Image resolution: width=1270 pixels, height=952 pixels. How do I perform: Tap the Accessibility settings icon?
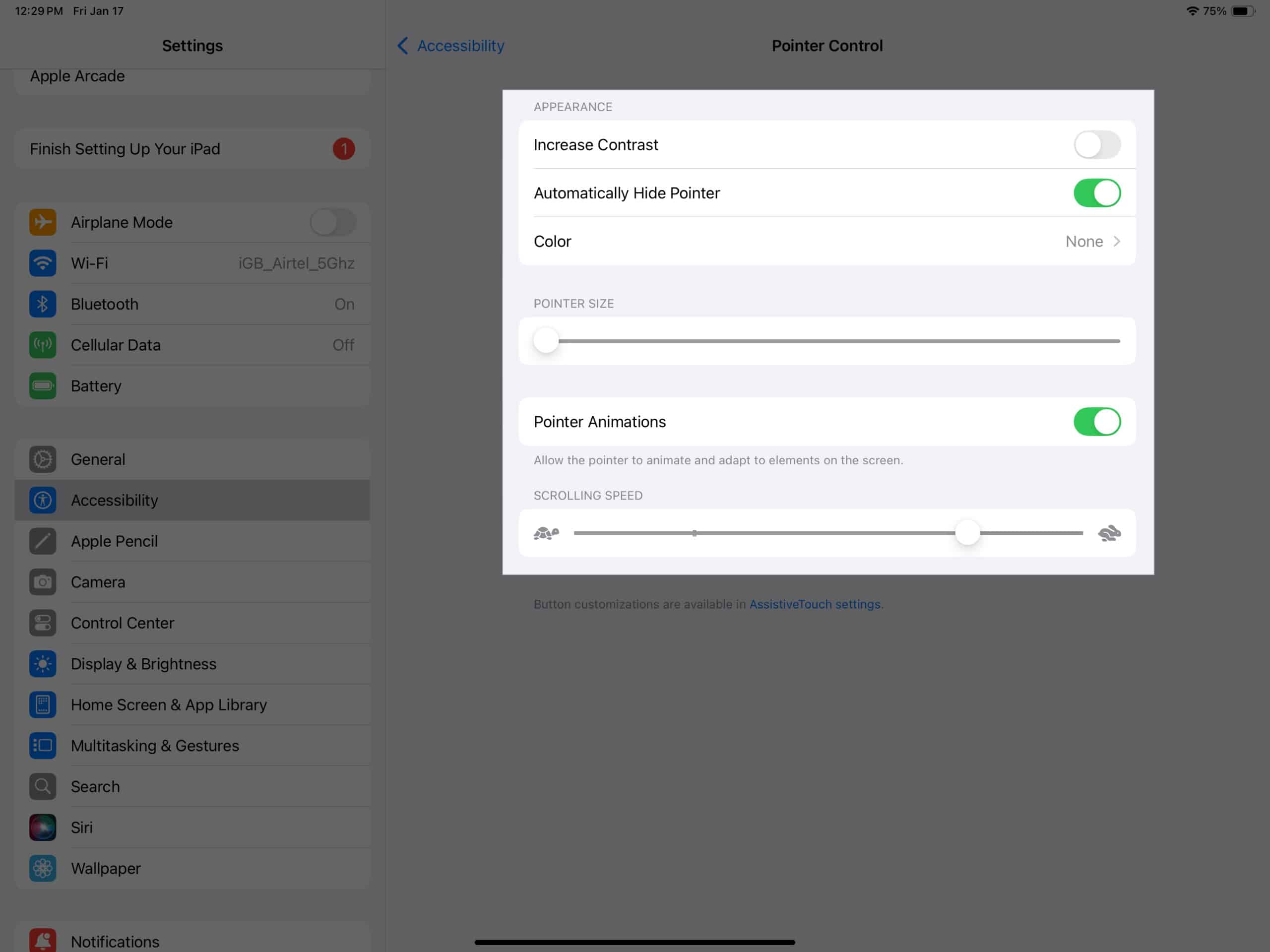pos(42,499)
